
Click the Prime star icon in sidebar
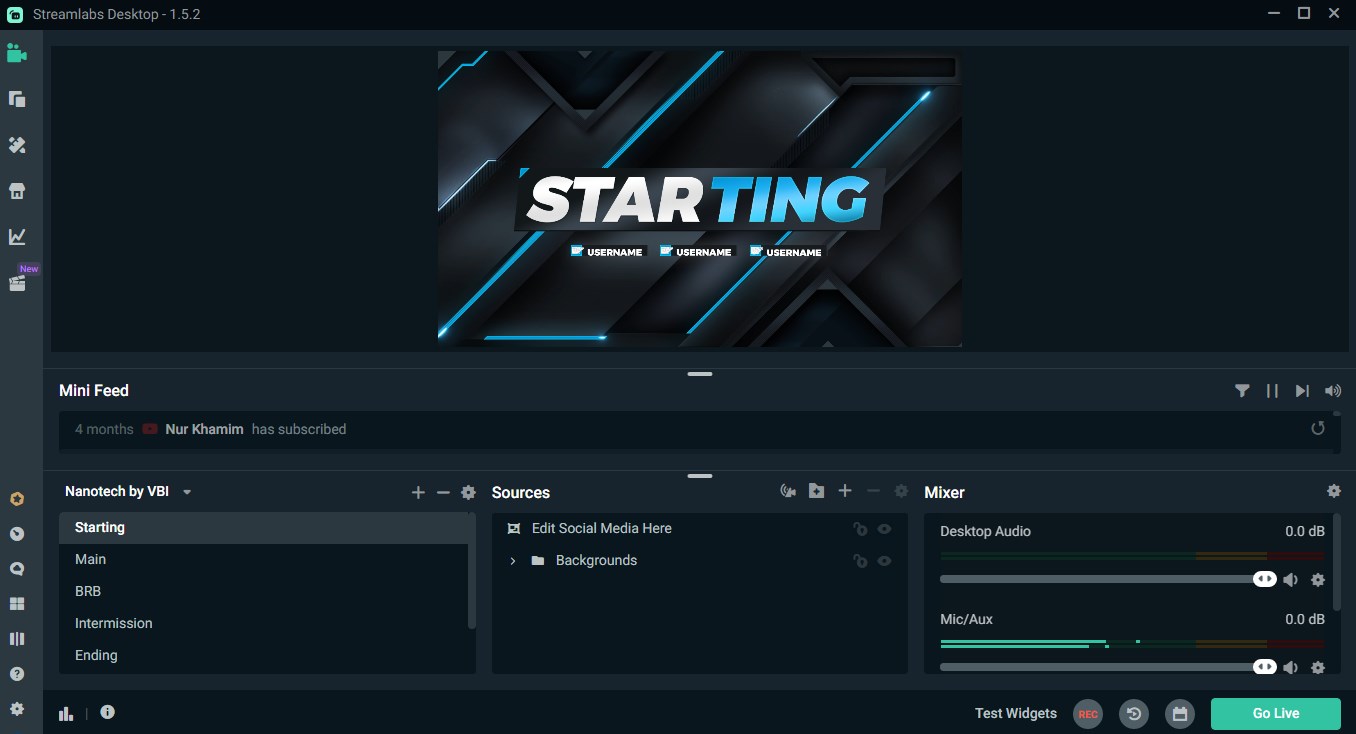[16, 499]
